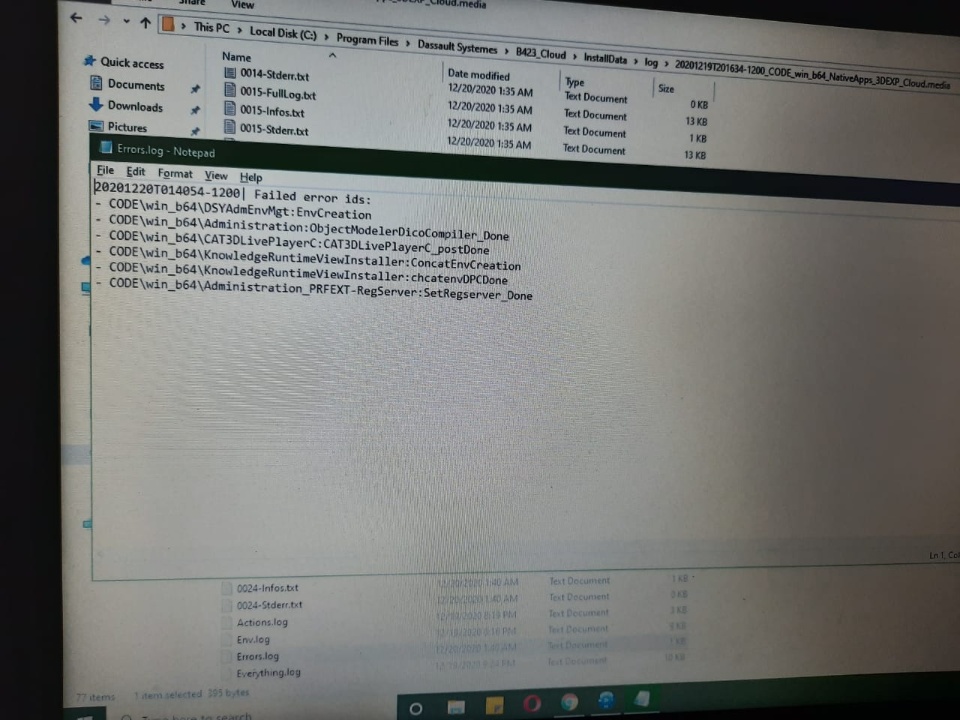Click the folder icon in address bar
This screenshot has height=720, width=960.
[x=168, y=24]
